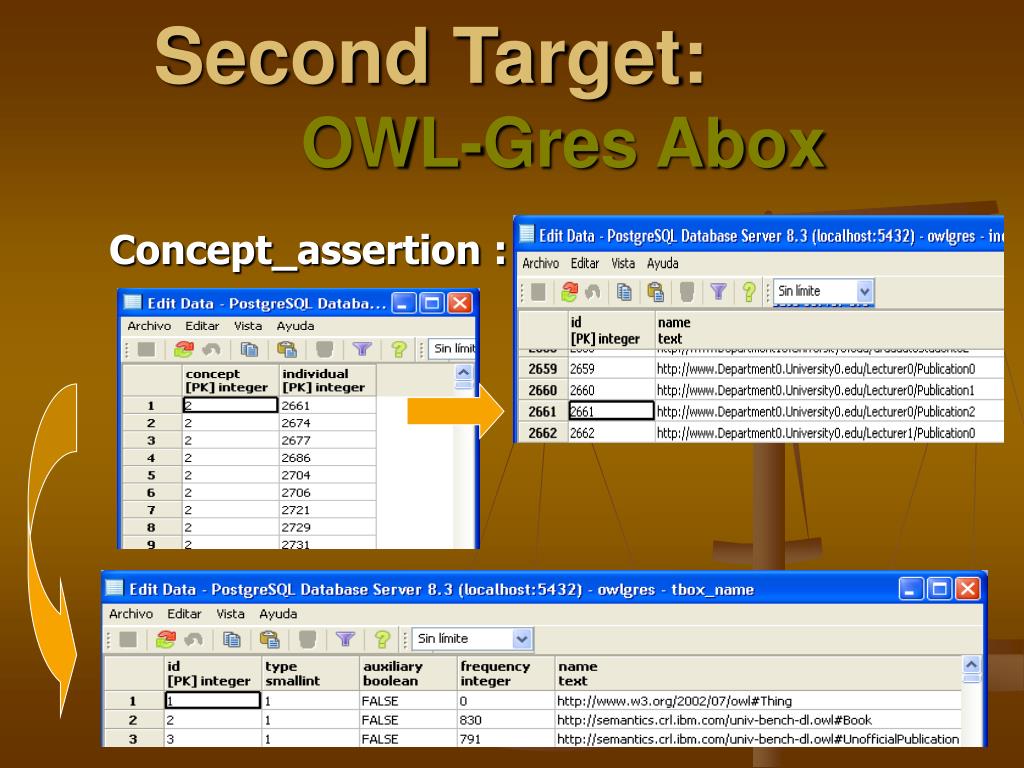The image size is (1024, 768).
Task: Click Filter funnel icon in individual name window
Action: (x=718, y=292)
